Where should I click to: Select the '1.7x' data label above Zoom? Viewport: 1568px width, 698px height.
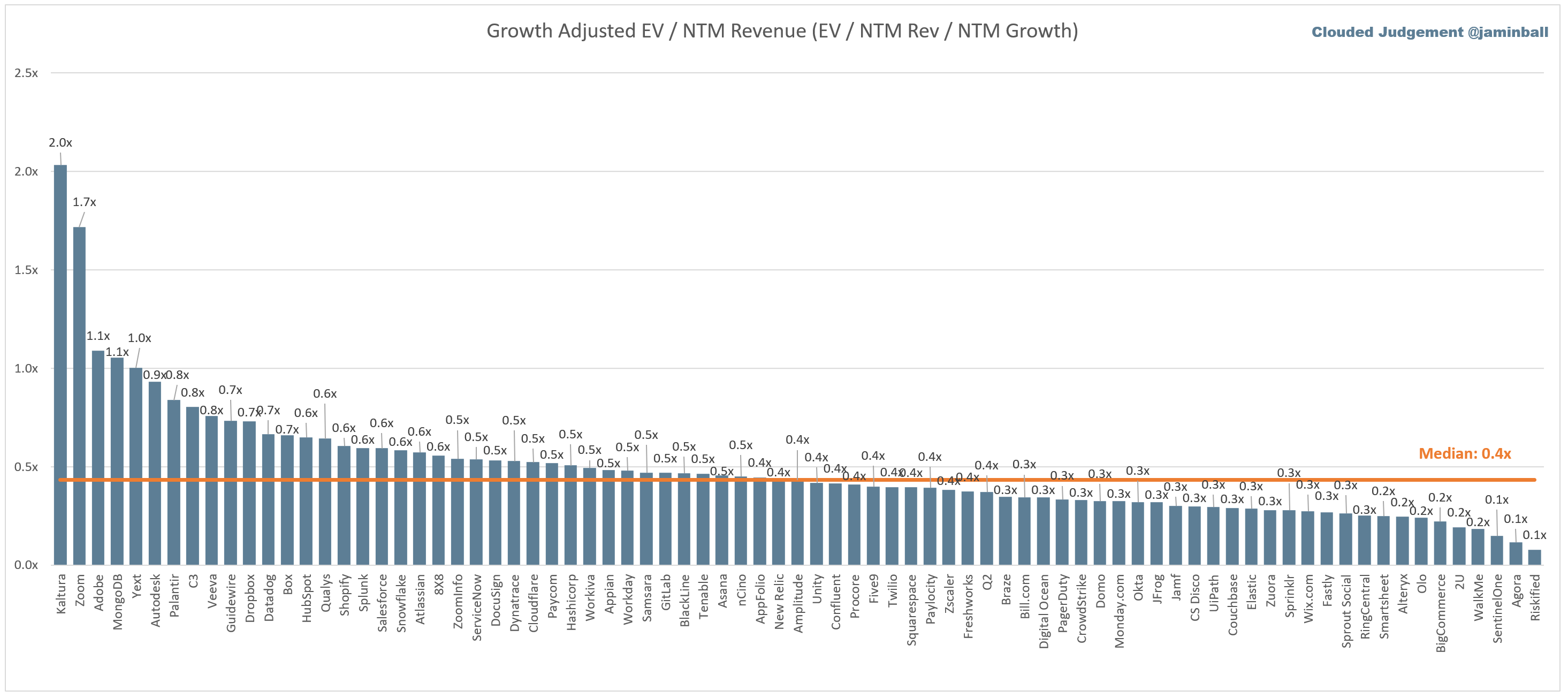point(84,202)
